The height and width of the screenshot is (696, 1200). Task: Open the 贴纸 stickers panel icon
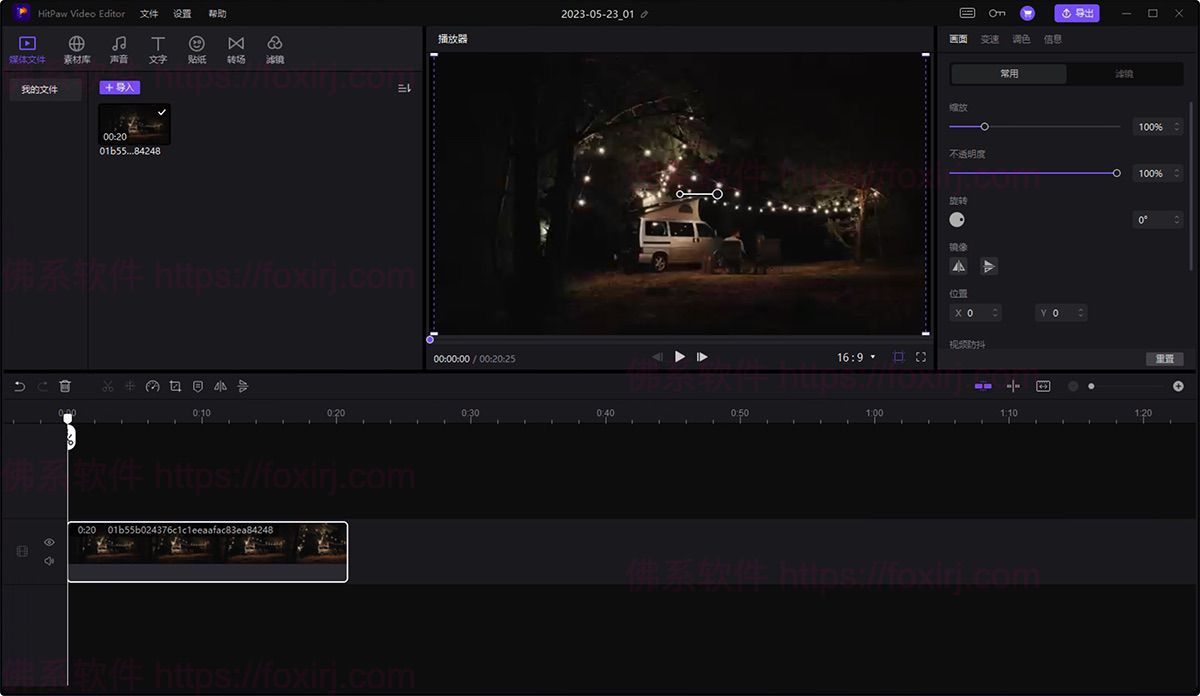click(197, 49)
